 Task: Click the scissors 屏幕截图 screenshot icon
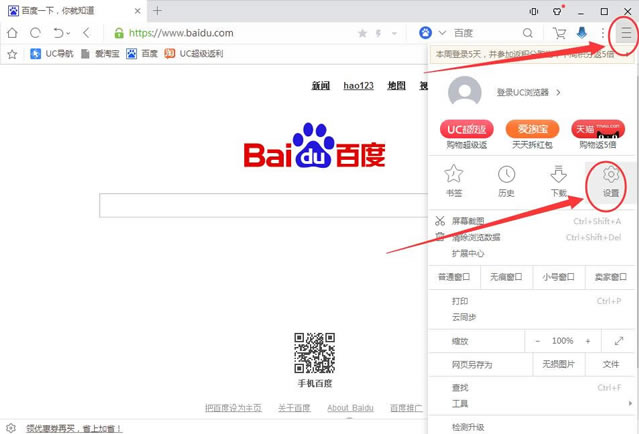(440, 221)
